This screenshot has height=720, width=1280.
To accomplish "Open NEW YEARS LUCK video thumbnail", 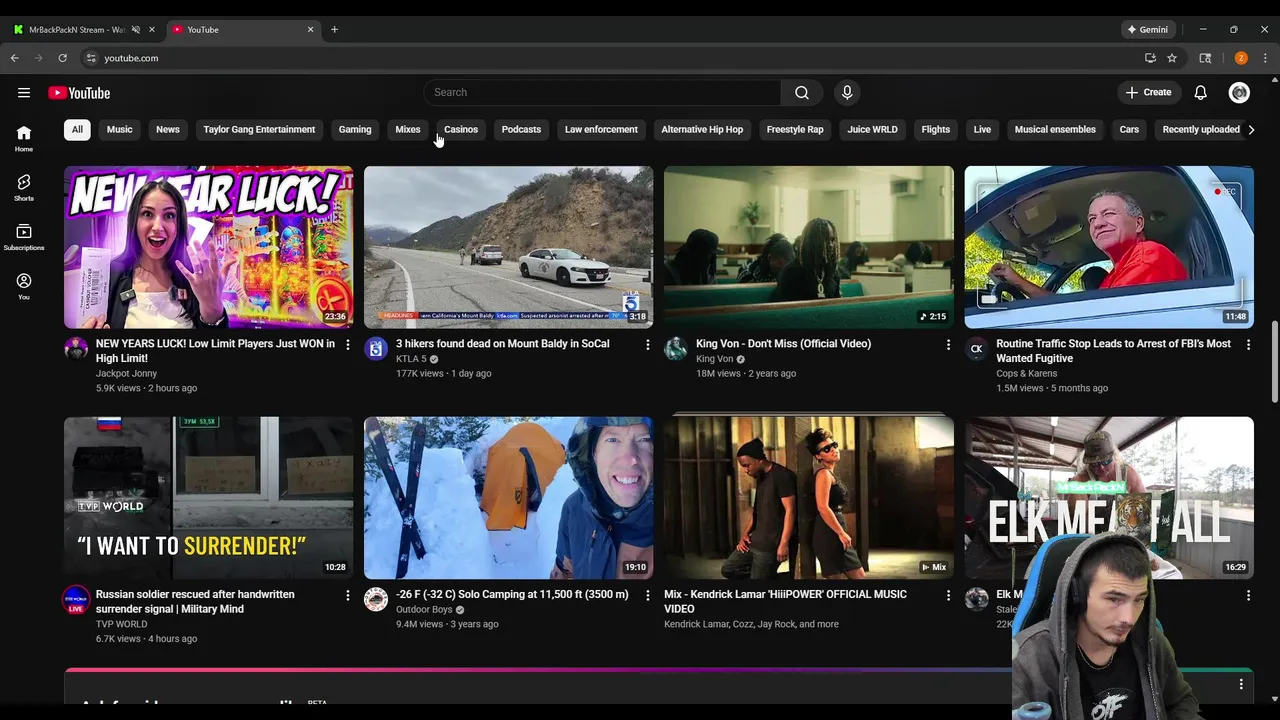I will coord(209,247).
